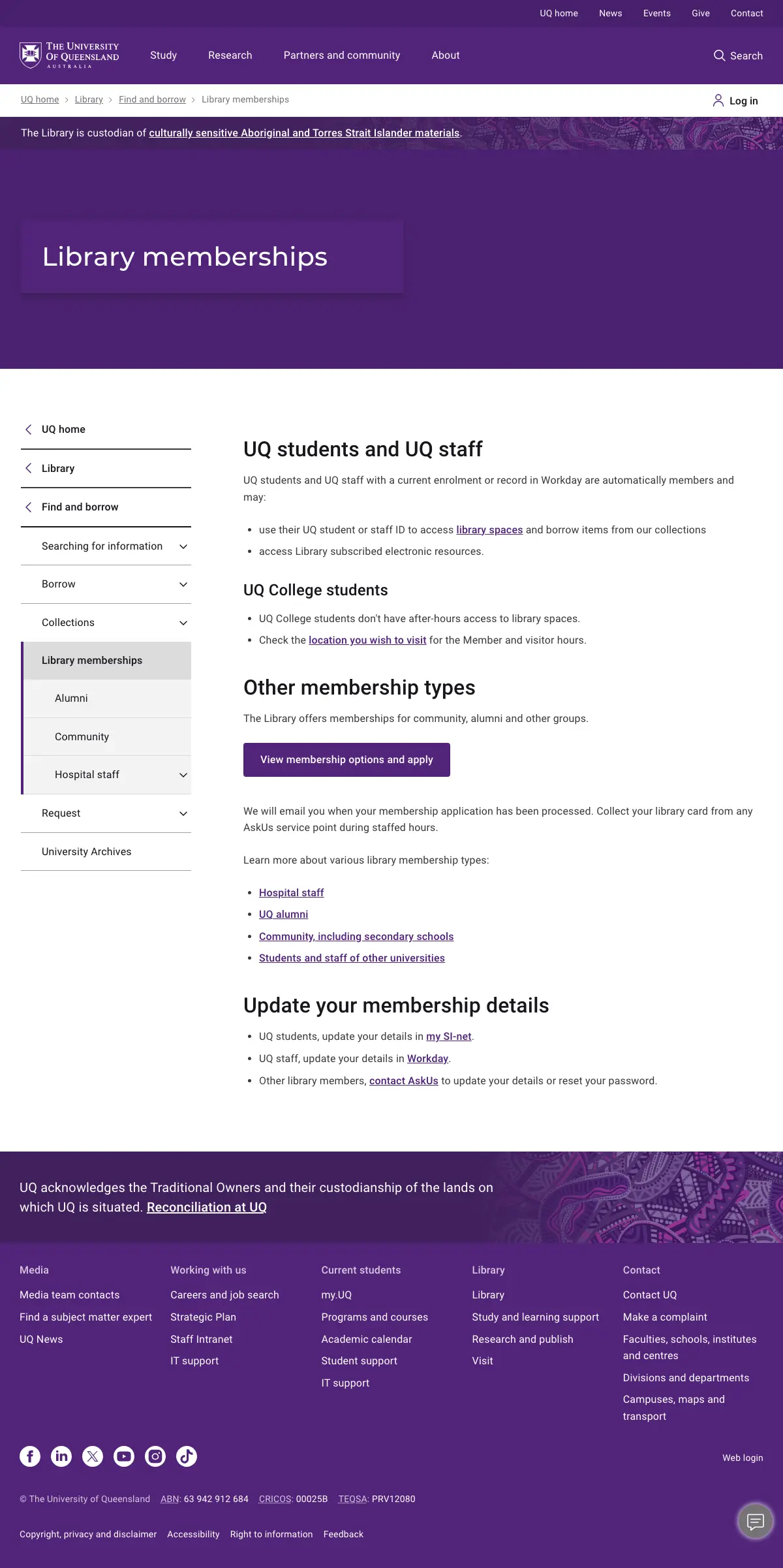The image size is (783, 1568).
Task: Open the chat widget bubble
Action: (755, 1522)
